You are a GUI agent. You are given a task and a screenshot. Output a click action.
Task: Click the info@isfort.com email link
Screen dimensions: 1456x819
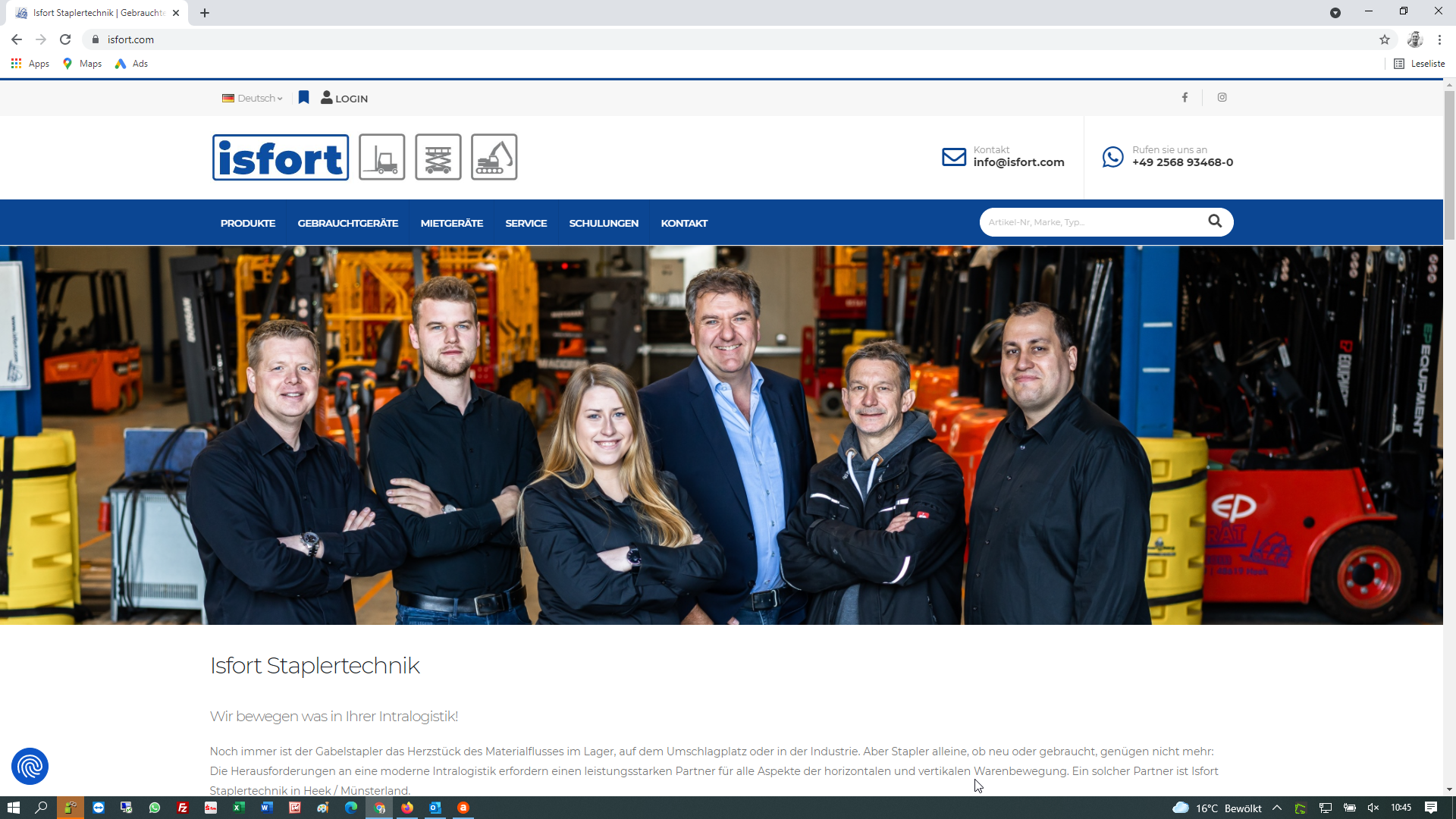point(1018,162)
